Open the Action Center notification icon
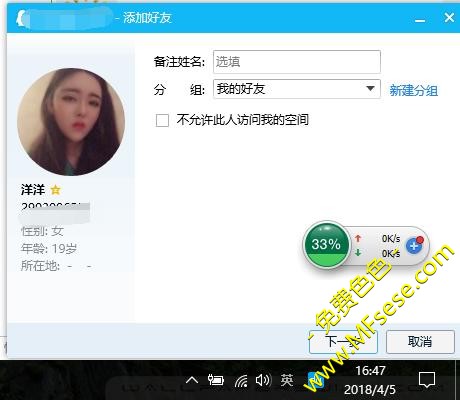 [x=427, y=380]
